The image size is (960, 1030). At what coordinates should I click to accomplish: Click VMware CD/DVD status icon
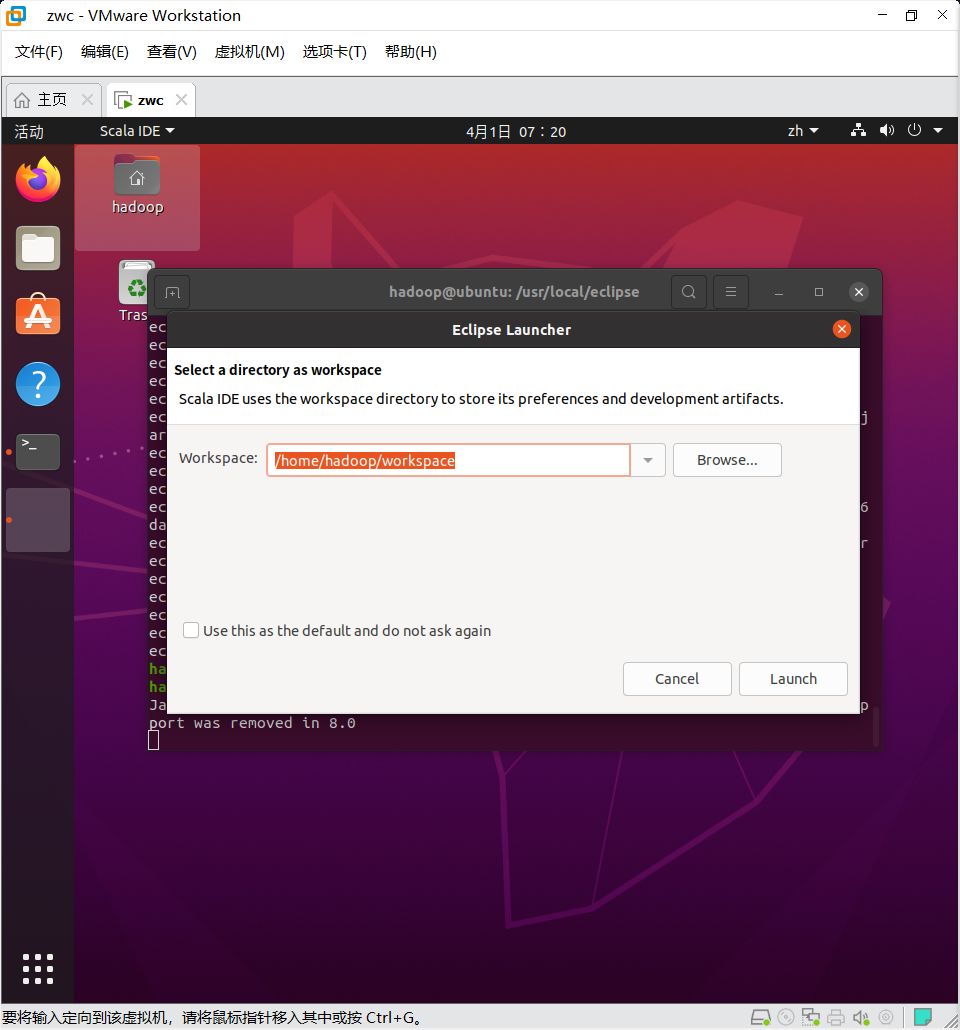click(786, 1018)
